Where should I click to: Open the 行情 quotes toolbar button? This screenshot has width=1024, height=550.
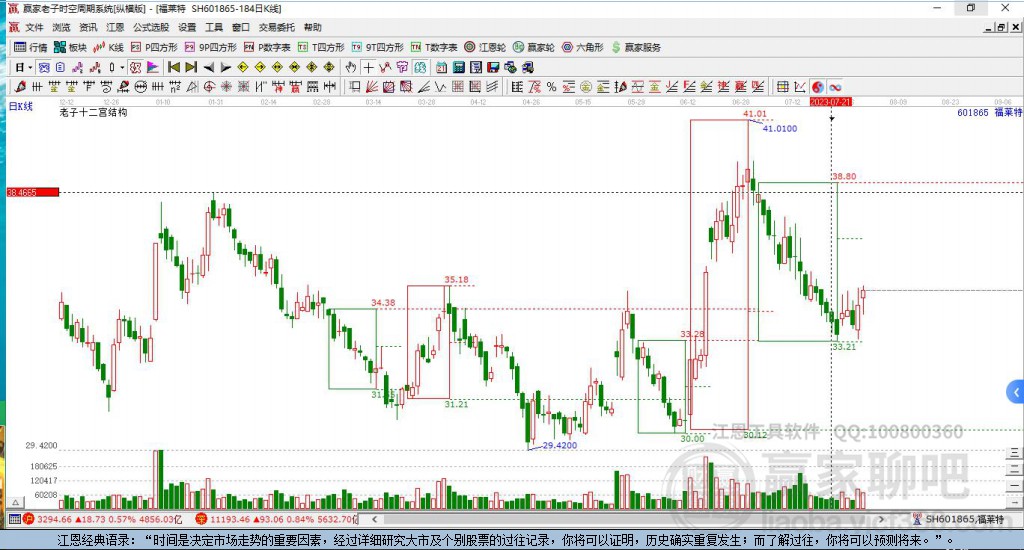(x=31, y=47)
